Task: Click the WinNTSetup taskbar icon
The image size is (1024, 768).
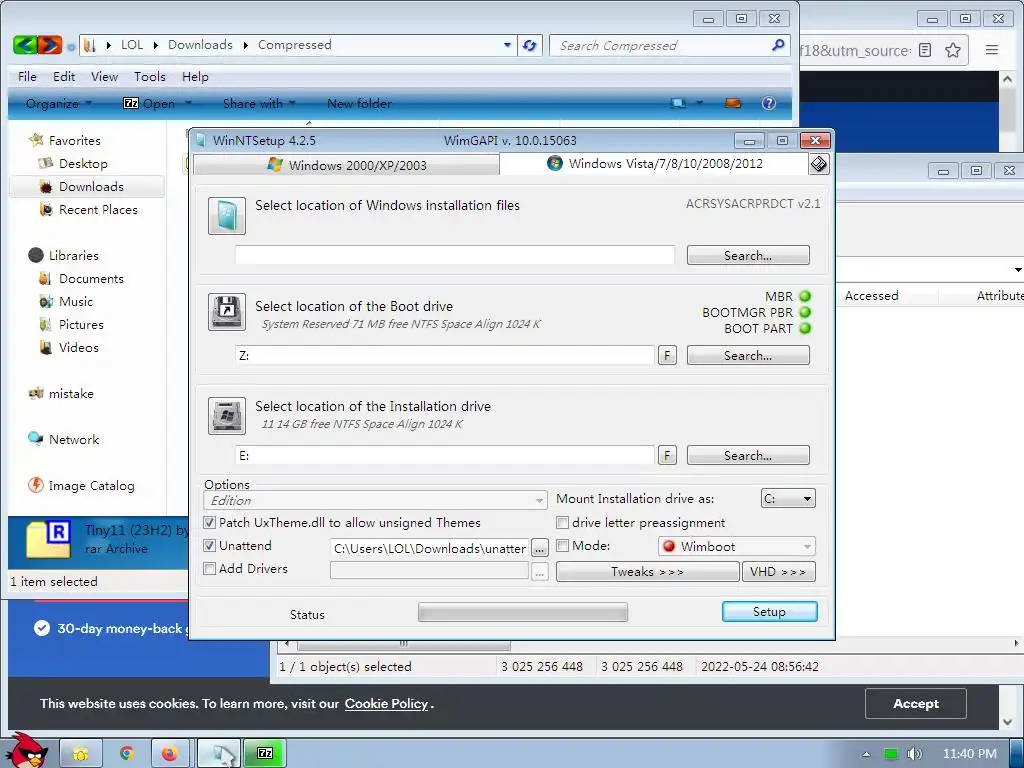Action: click(218, 753)
